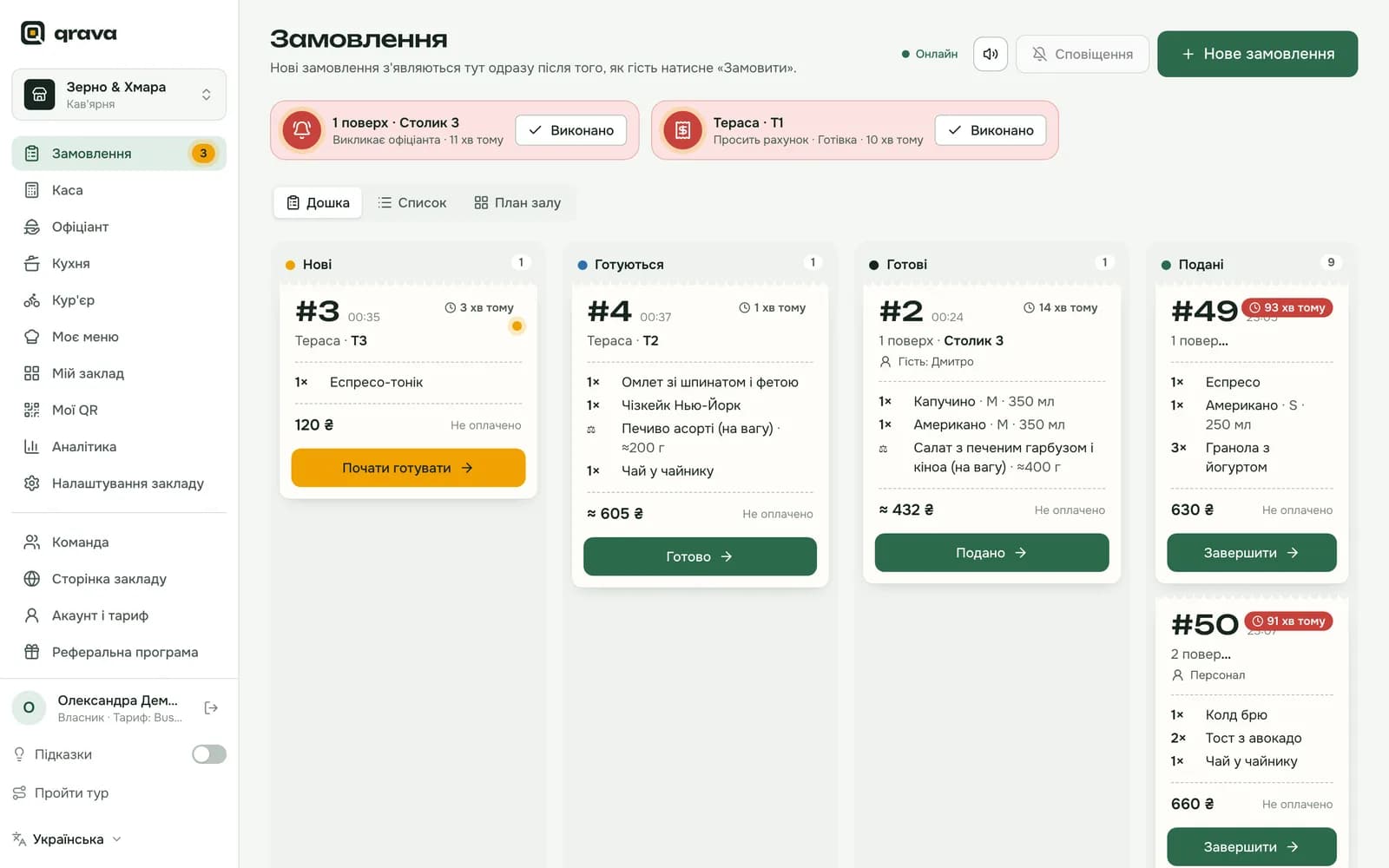The height and width of the screenshot is (868, 1389).
Task: Click Почати готувати on order #3
Action: (x=408, y=468)
